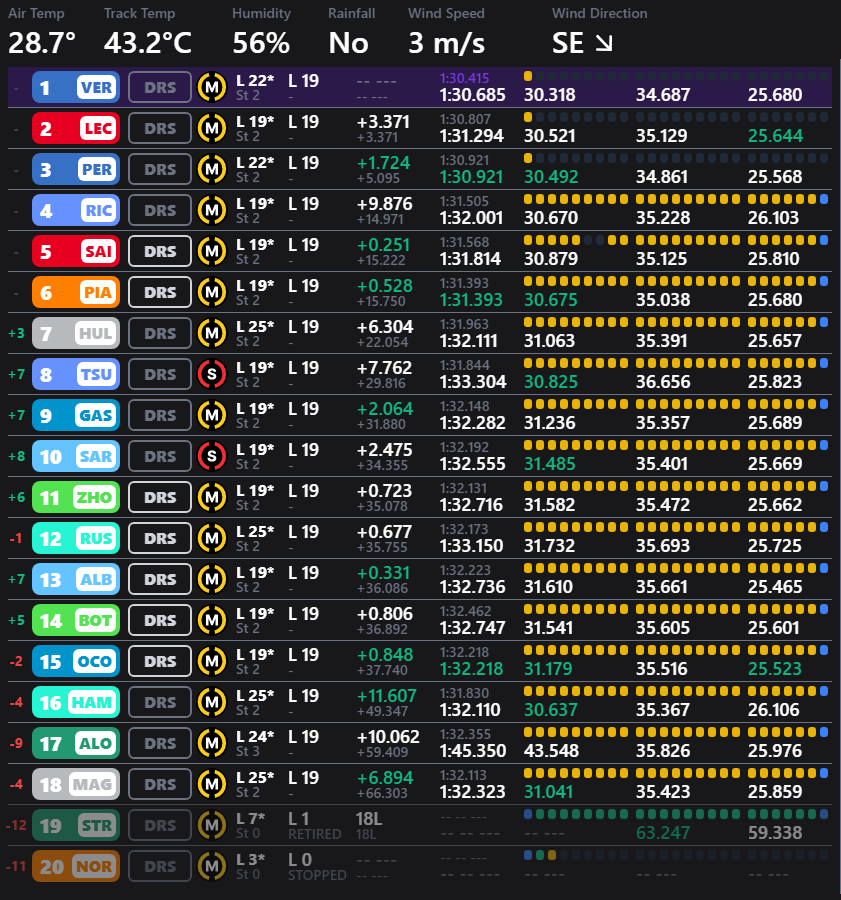Viewport: 841px width, 900px height.
Task: Click the medium tyre icon in OCO's row
Action: [x=212, y=661]
